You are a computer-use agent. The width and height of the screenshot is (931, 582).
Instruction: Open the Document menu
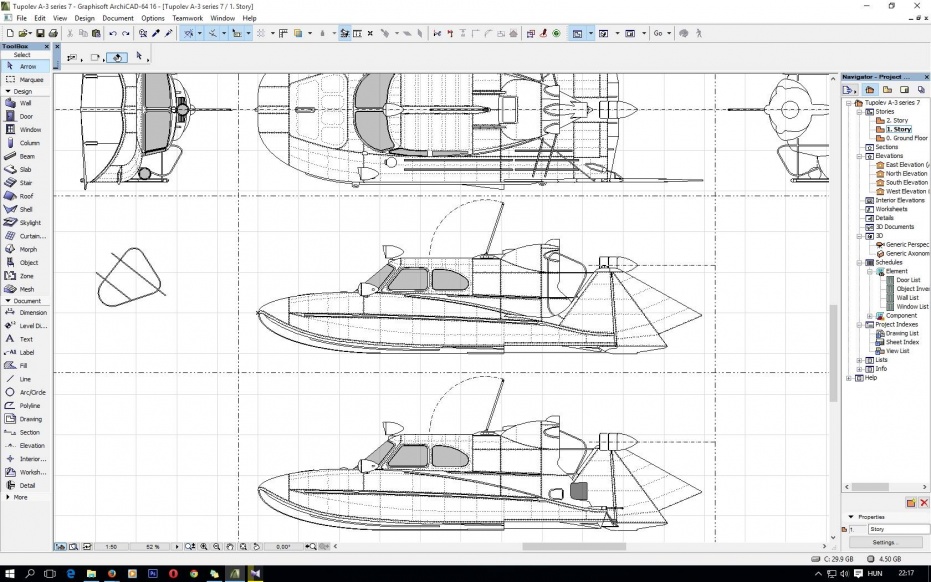tap(117, 18)
